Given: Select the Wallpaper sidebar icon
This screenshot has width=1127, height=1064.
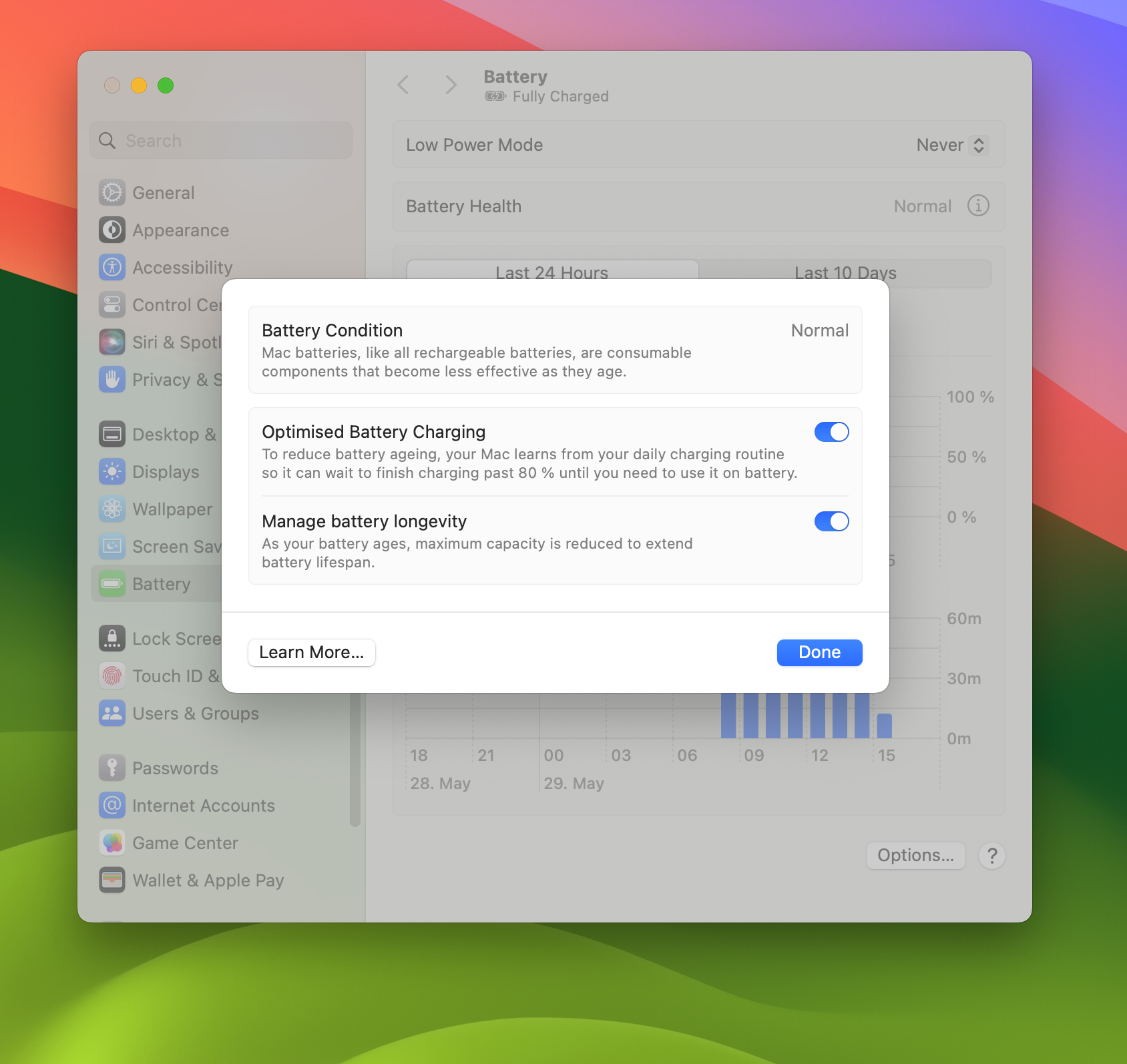Looking at the screenshot, I should (x=112, y=509).
